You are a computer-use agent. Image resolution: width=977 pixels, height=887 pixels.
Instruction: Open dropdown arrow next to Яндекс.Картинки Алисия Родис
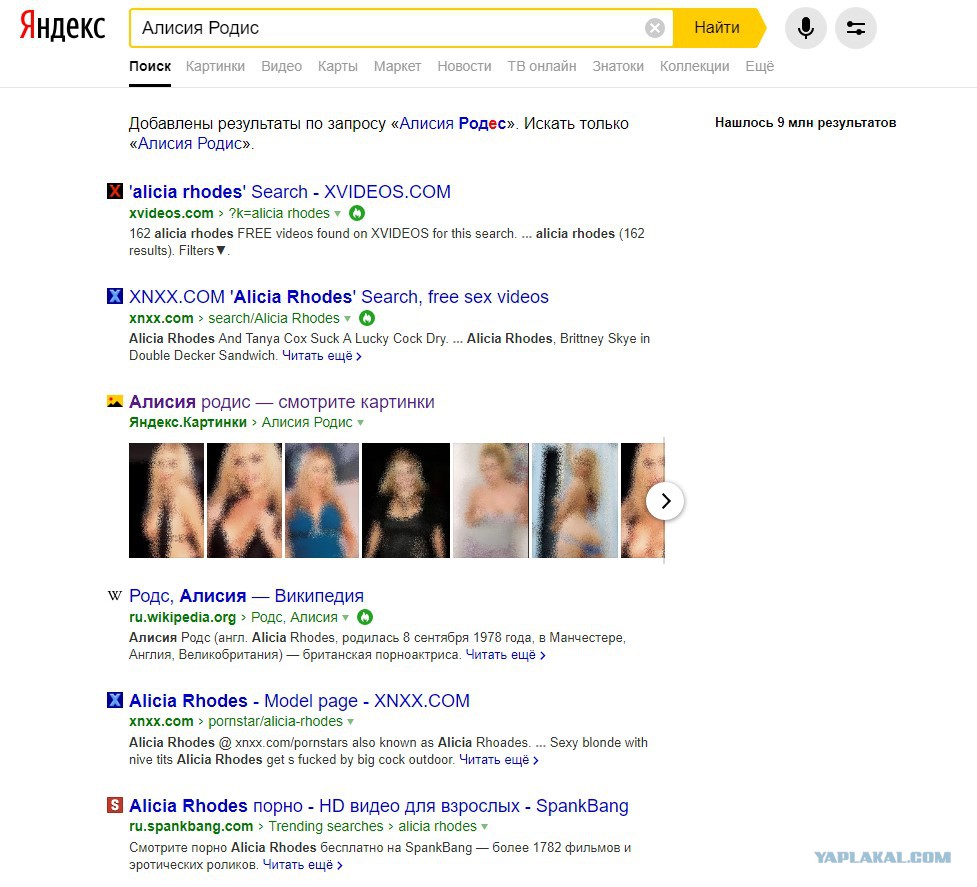tap(360, 423)
